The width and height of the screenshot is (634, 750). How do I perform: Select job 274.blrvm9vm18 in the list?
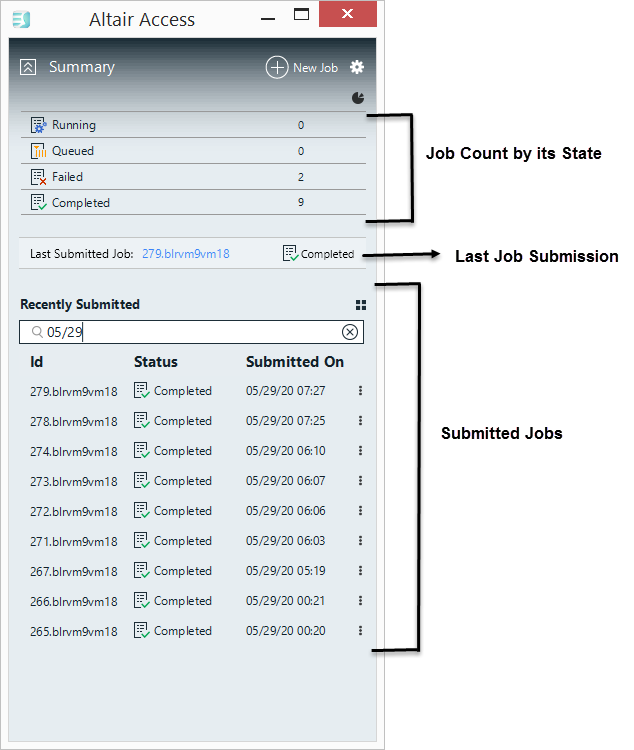click(x=74, y=452)
